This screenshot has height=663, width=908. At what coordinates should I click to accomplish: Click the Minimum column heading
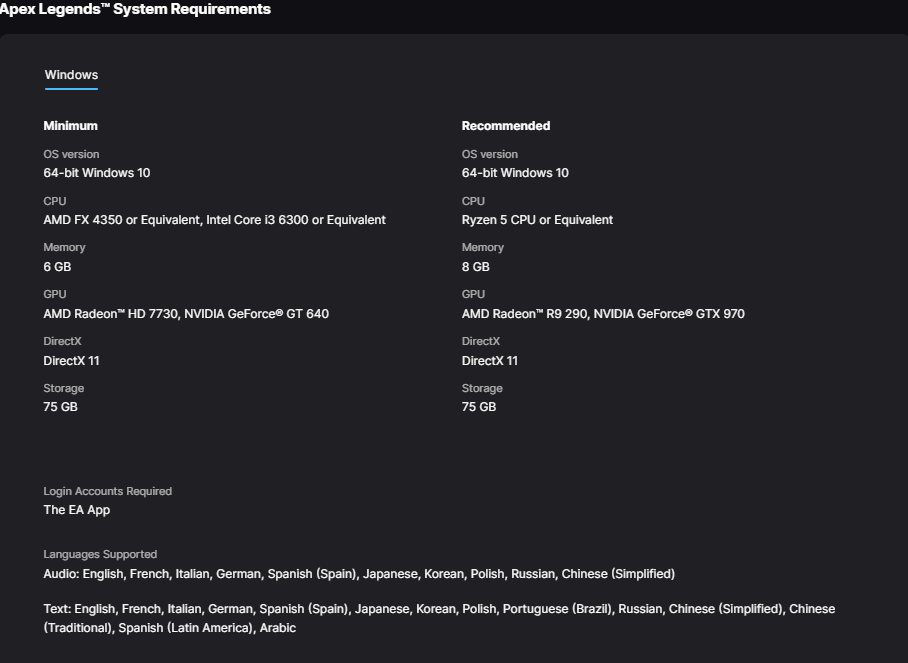70,126
